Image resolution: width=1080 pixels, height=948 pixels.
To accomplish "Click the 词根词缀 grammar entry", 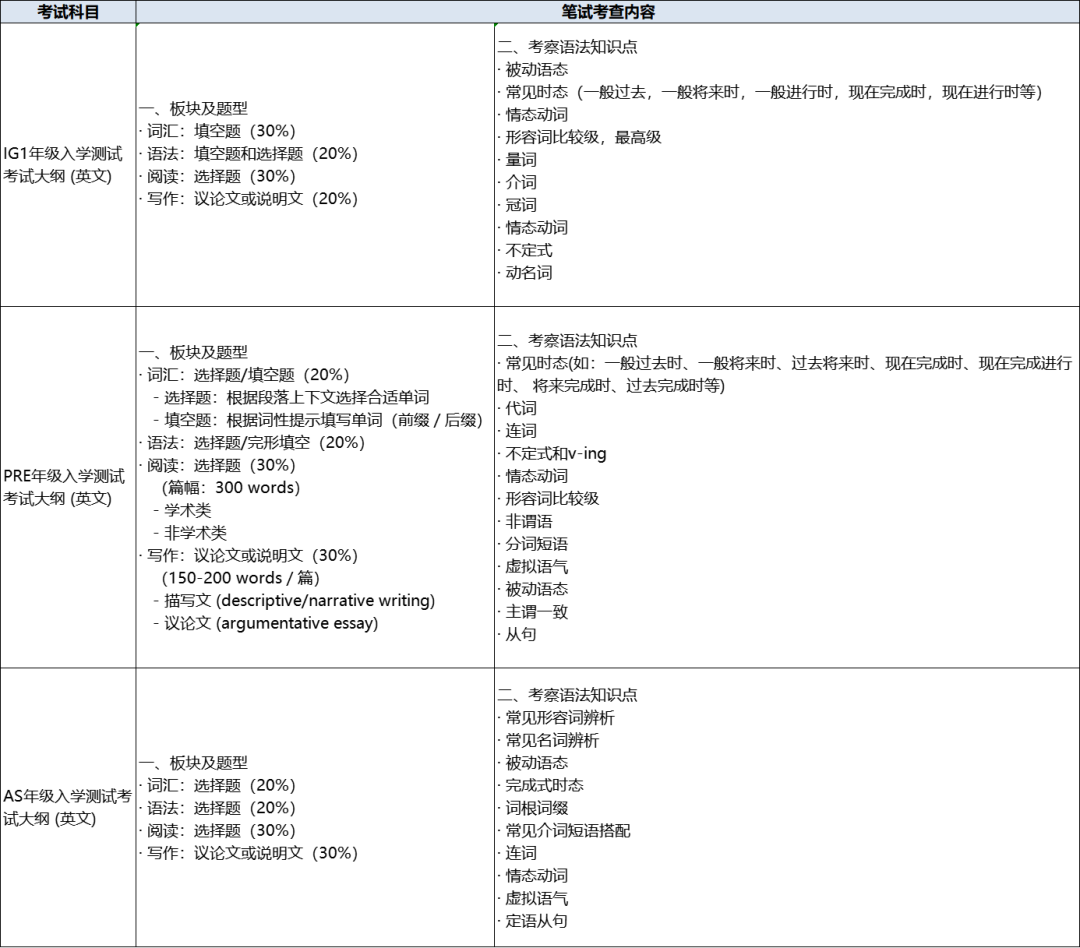I will click(x=536, y=808).
